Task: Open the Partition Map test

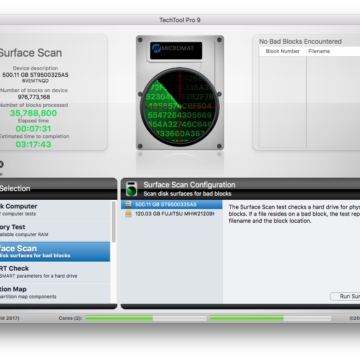Action: (x=55, y=292)
